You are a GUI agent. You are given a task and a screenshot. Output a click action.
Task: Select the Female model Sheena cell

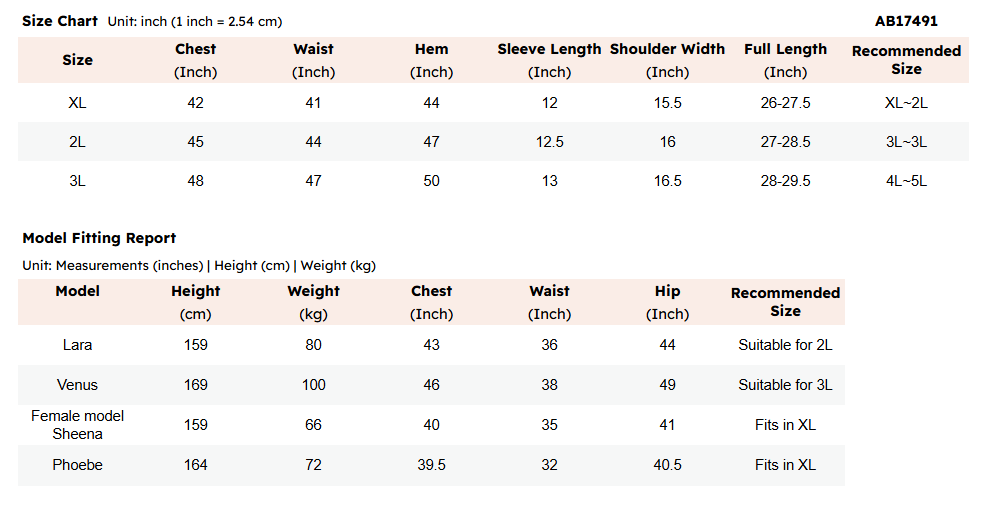77,425
